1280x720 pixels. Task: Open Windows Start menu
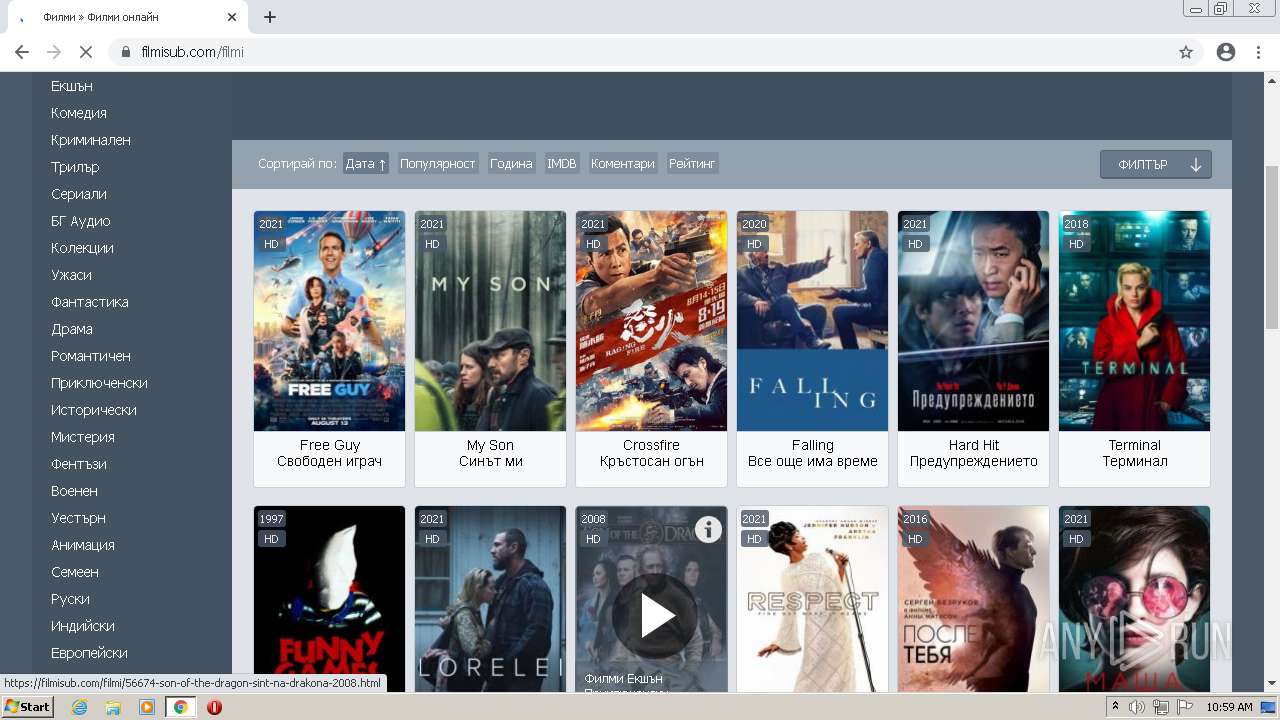(x=27, y=707)
